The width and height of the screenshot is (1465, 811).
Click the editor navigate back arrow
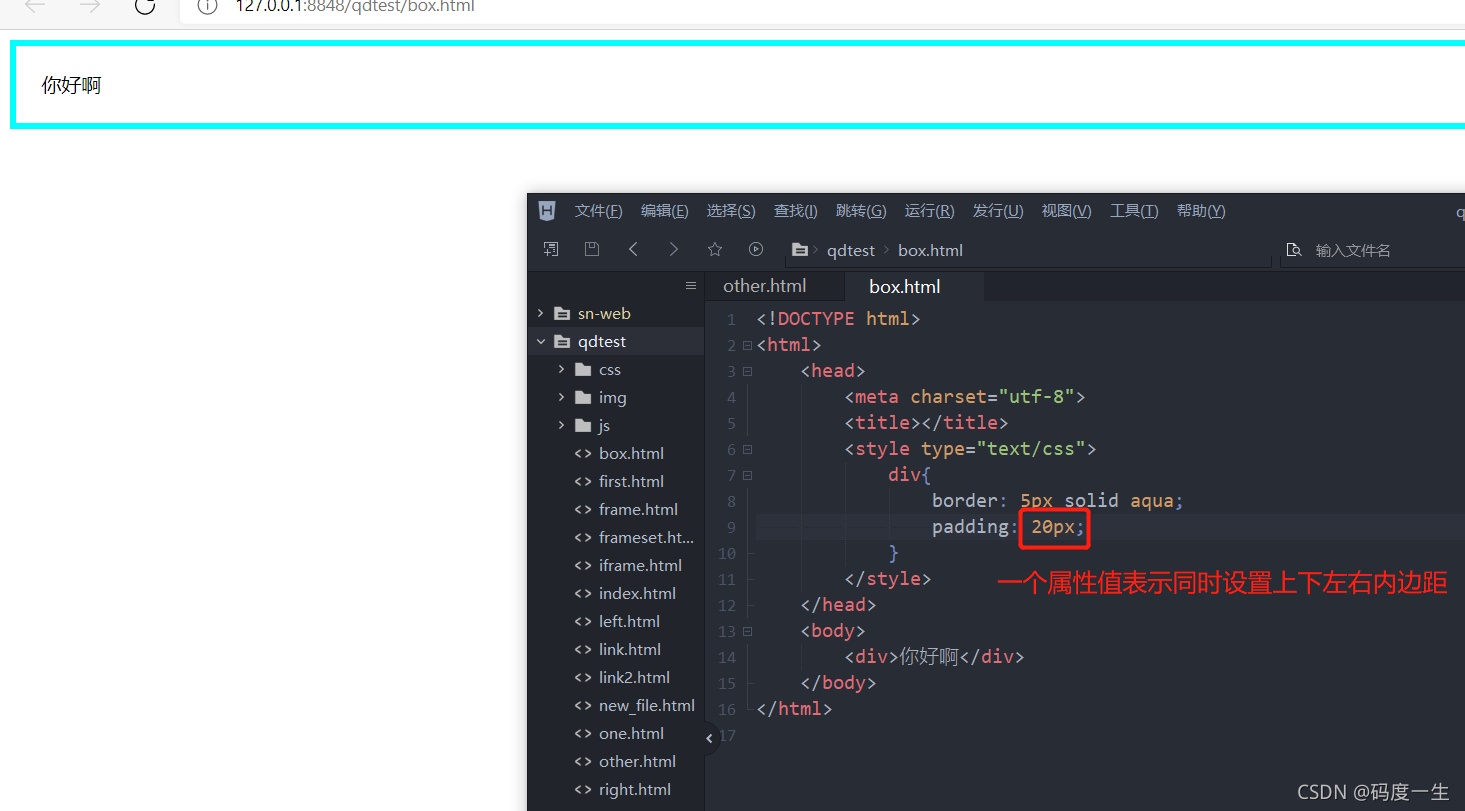pos(633,249)
